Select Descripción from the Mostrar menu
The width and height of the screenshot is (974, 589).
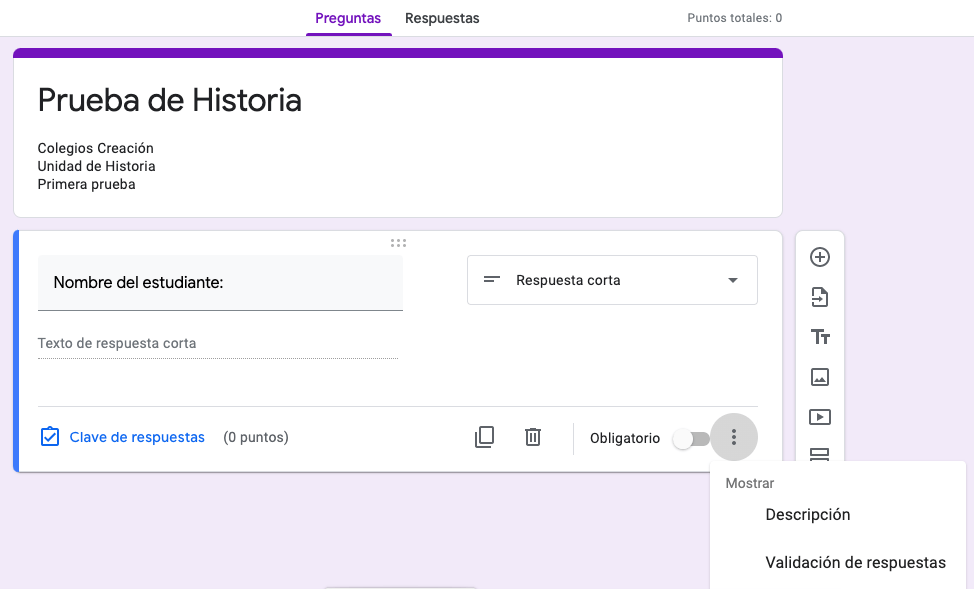click(x=807, y=515)
